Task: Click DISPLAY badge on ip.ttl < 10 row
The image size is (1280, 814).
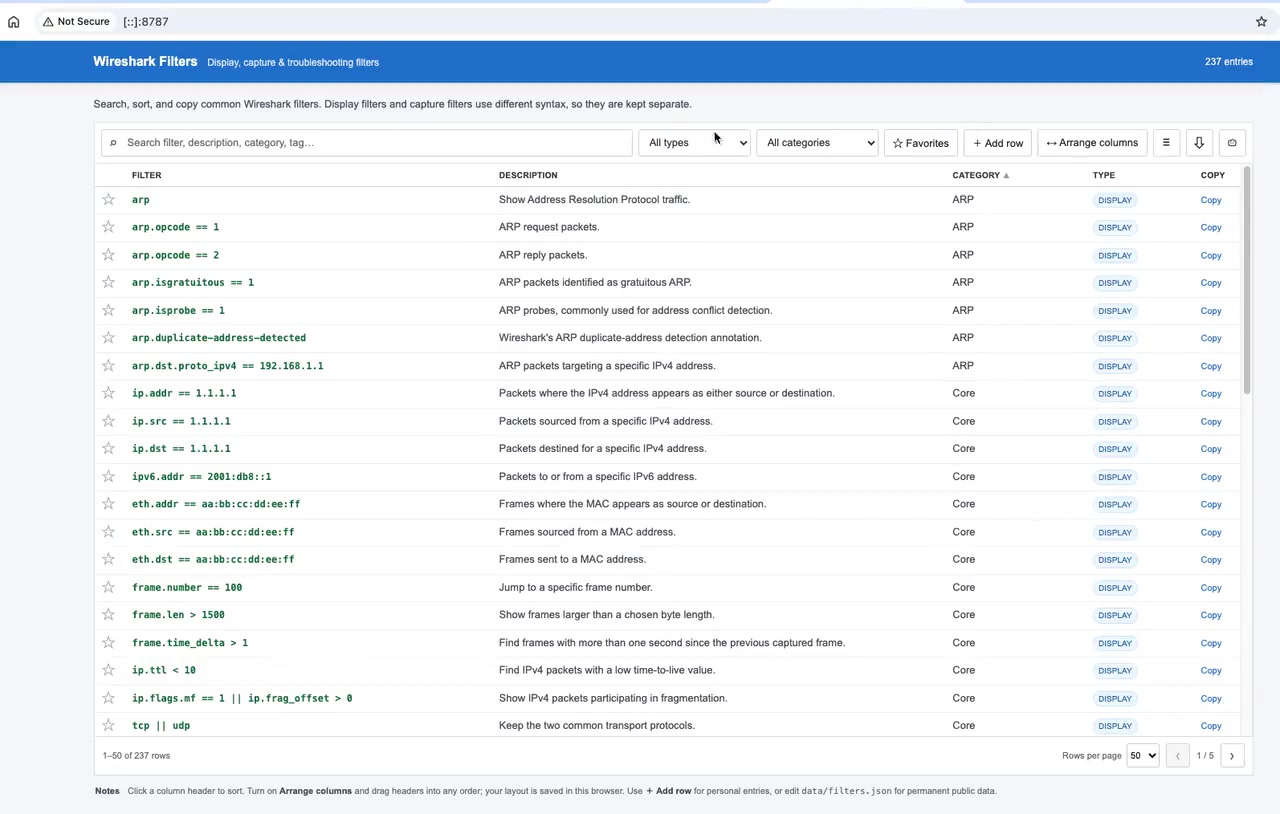Action: point(1115,671)
